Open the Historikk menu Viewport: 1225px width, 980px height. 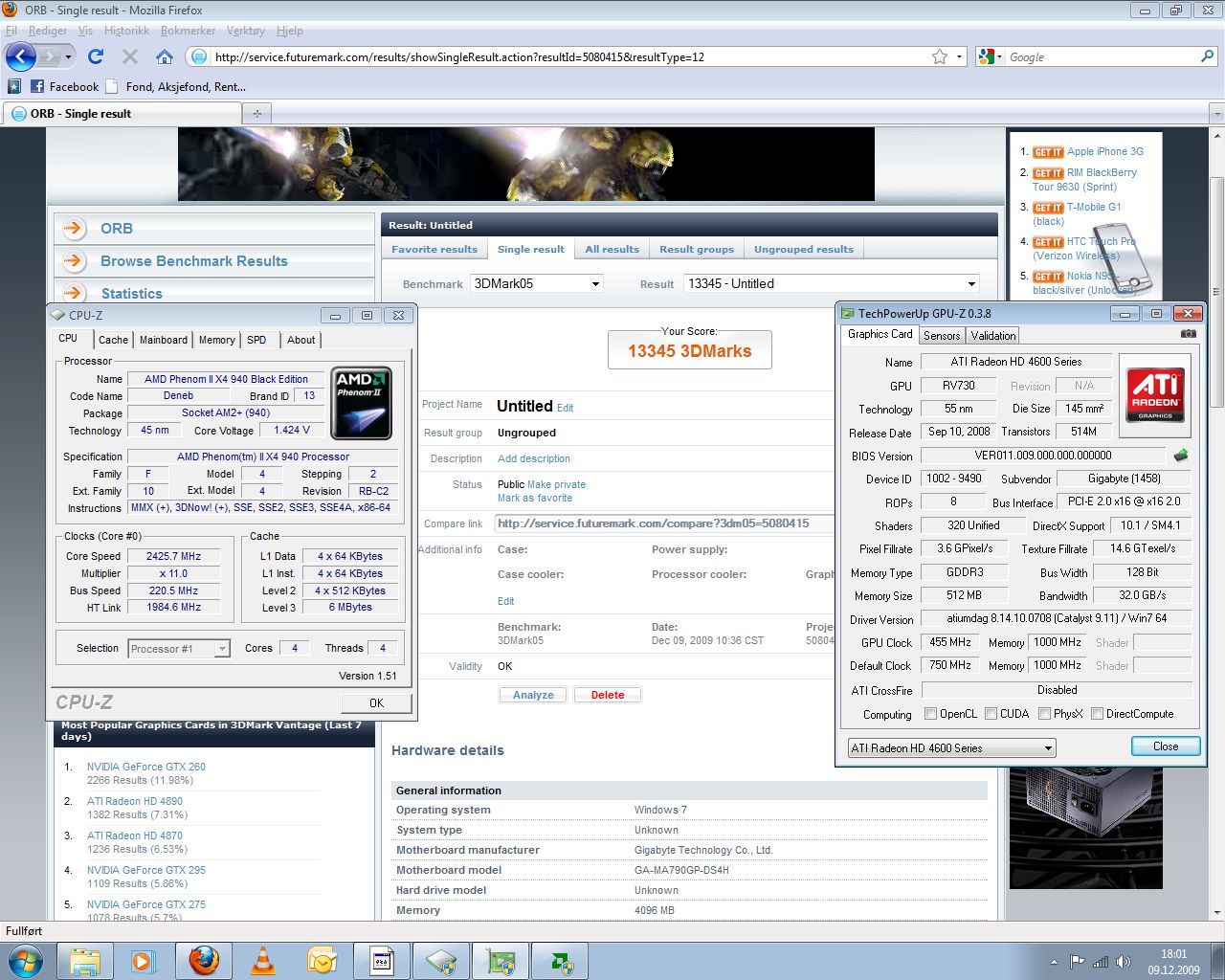point(126,31)
